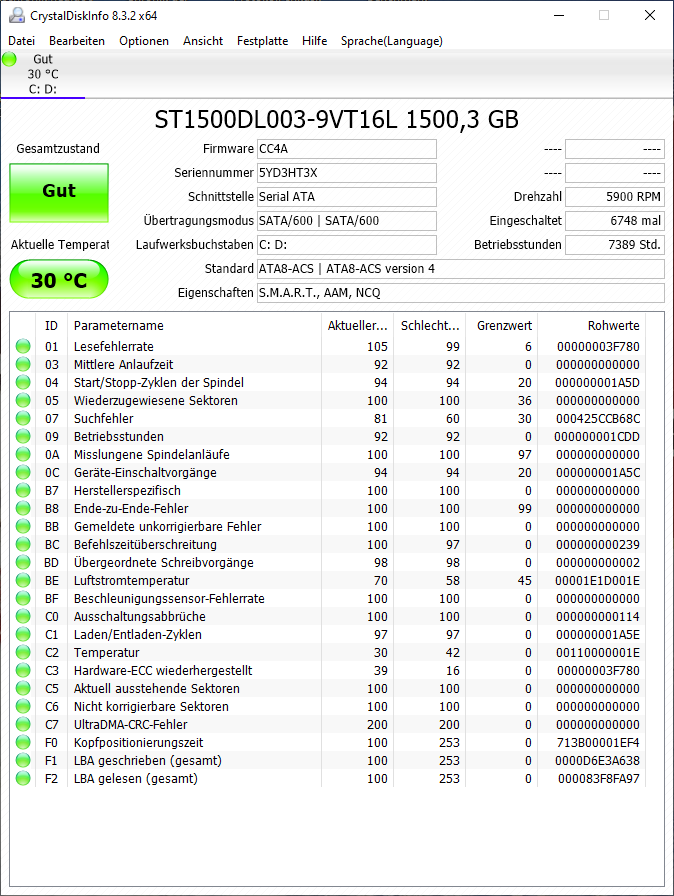The image size is (674, 896).
Task: Click status icon for Kopfpositionierungszeit row
Action: click(x=23, y=742)
